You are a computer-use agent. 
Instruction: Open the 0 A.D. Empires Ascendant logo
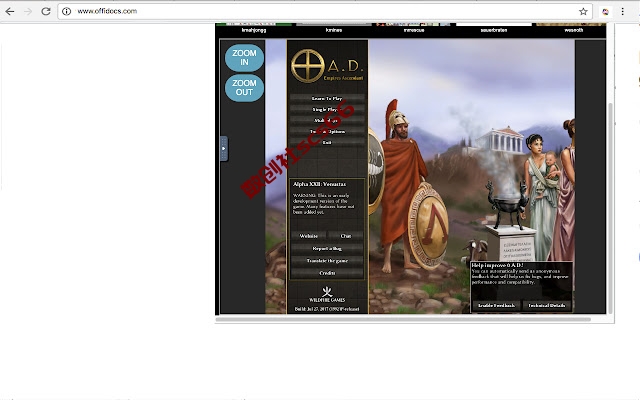click(327, 66)
